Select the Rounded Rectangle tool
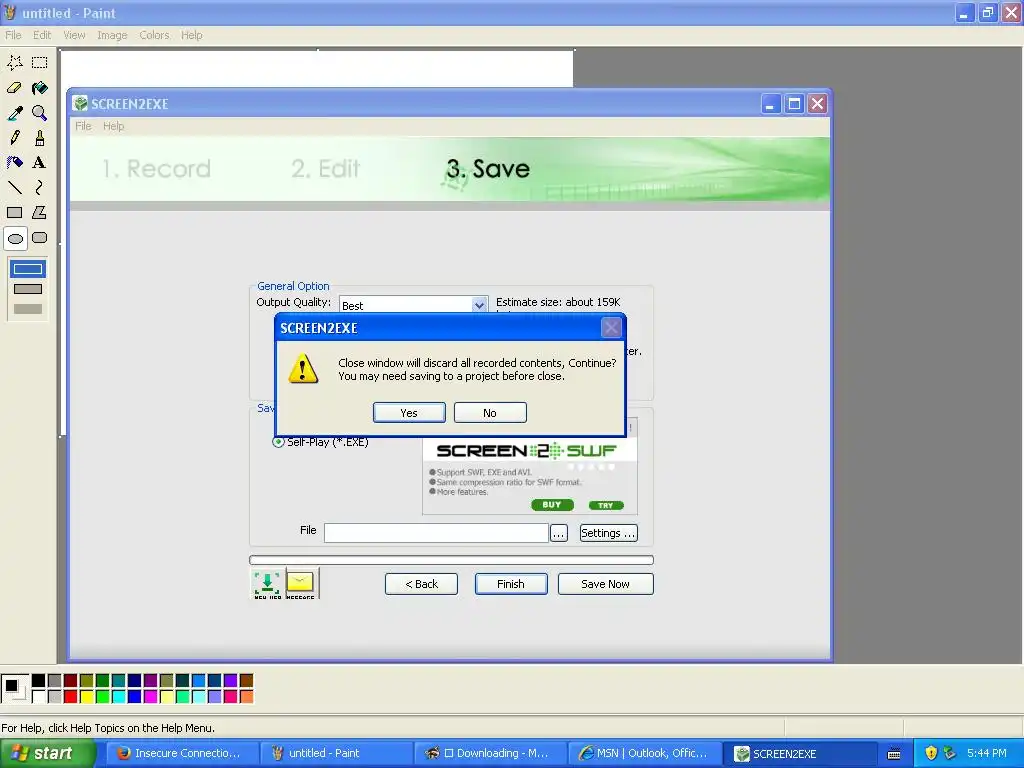 pos(40,238)
